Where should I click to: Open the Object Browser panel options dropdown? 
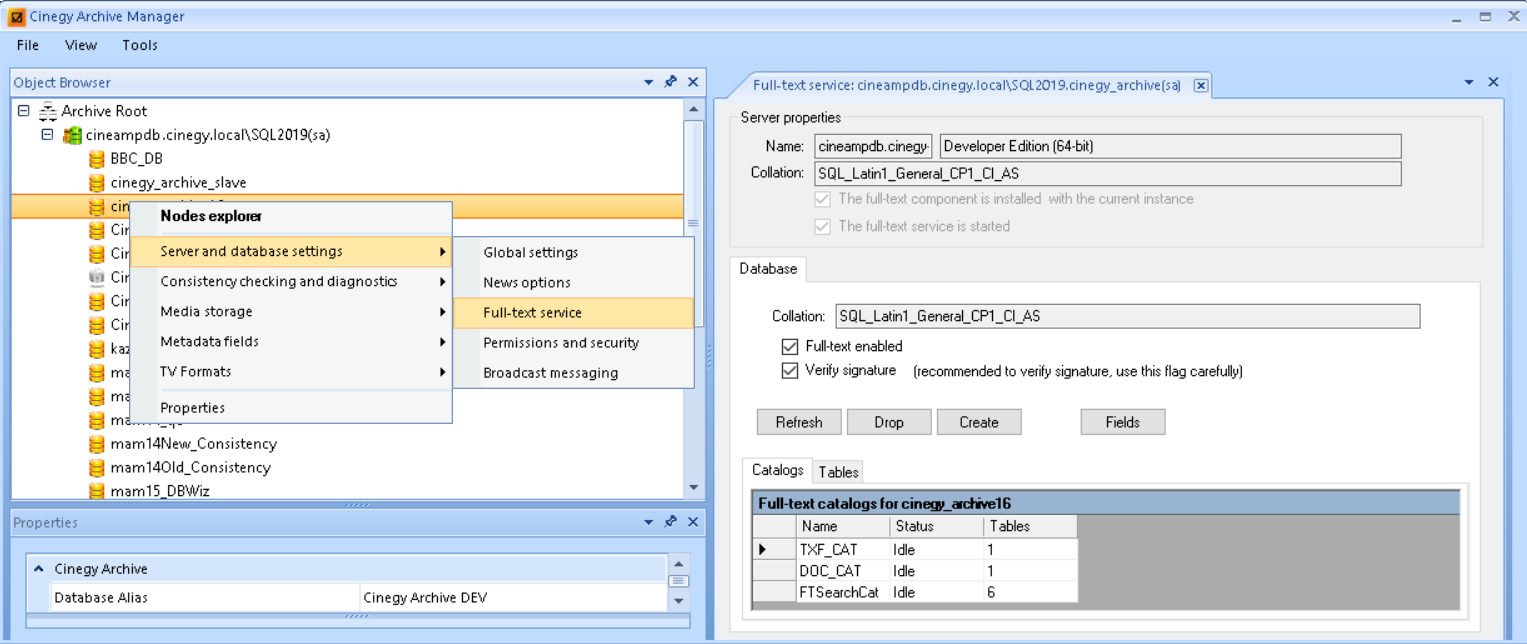[x=649, y=82]
